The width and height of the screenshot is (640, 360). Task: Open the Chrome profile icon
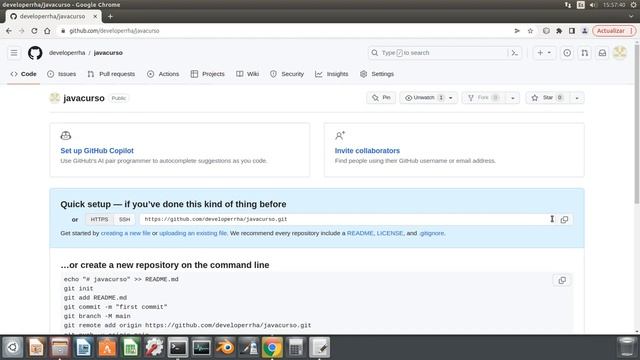pos(584,31)
